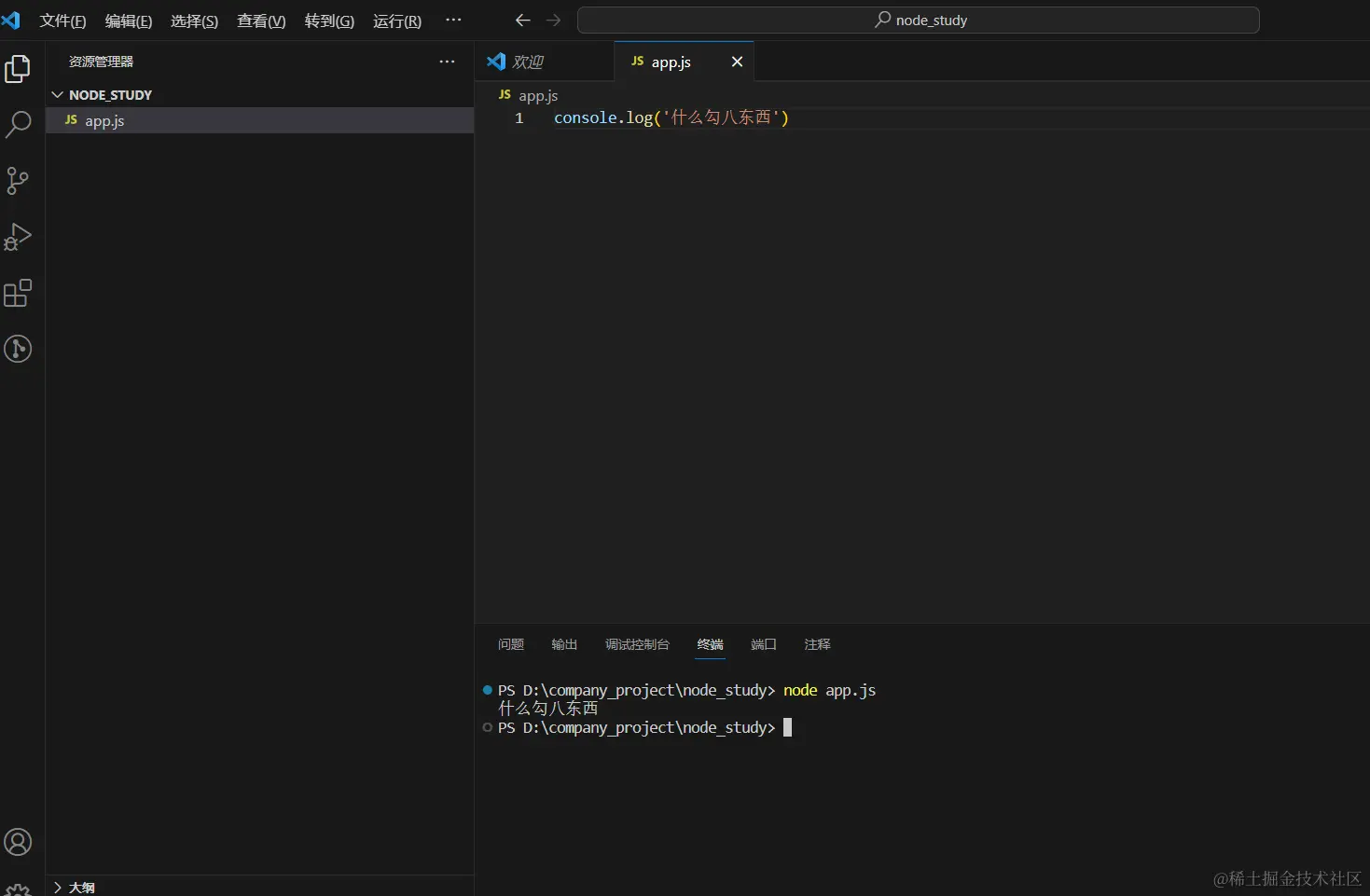The image size is (1370, 896).
Task: Open the Search view icon
Action: click(x=18, y=124)
